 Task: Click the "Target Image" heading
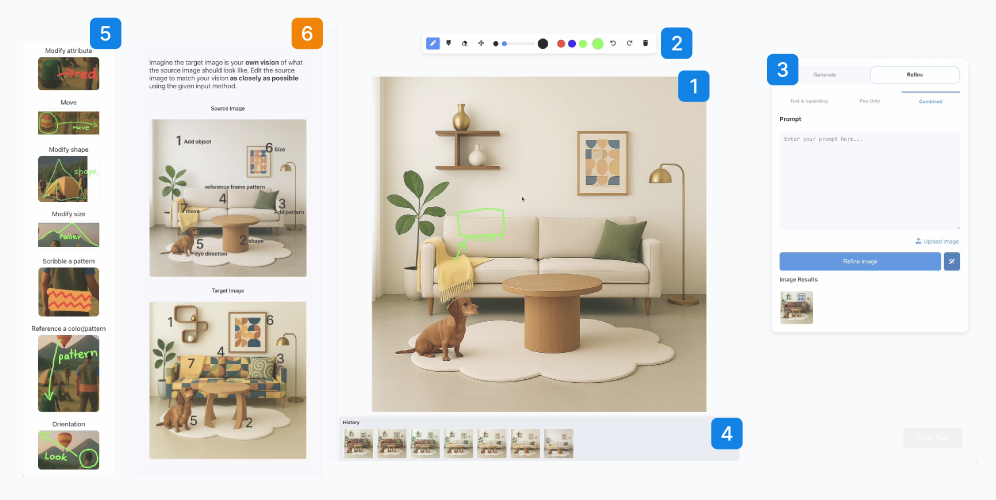pos(227,290)
